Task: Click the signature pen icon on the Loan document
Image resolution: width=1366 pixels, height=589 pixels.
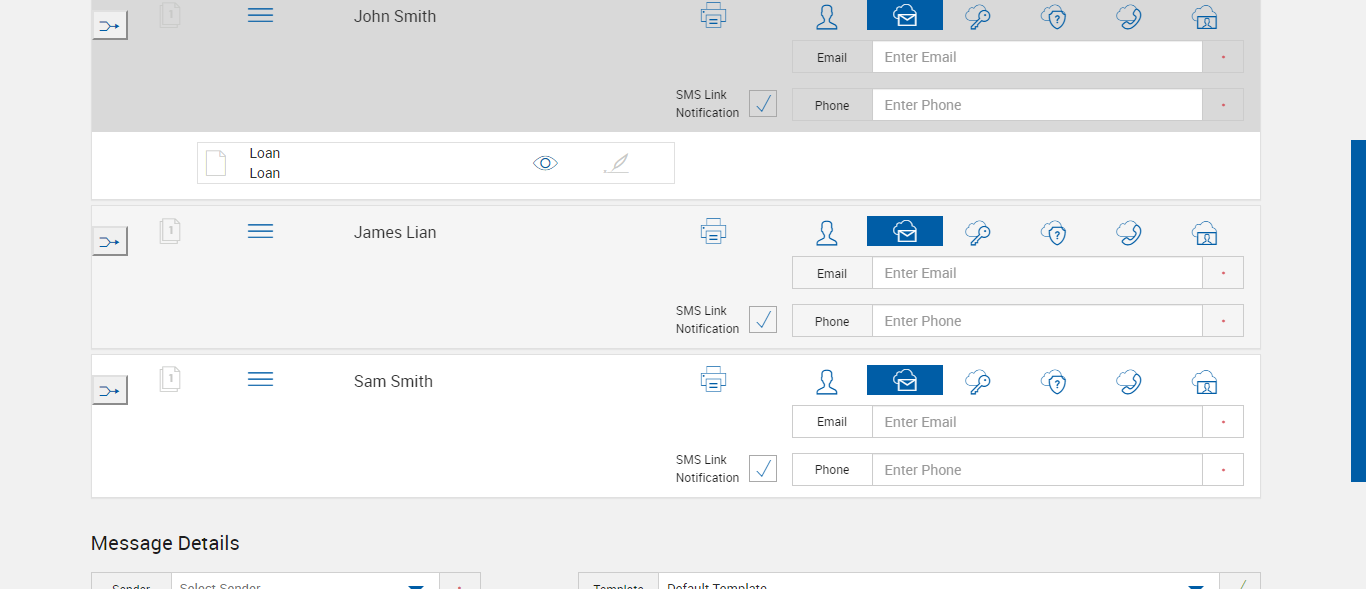Action: tap(616, 163)
